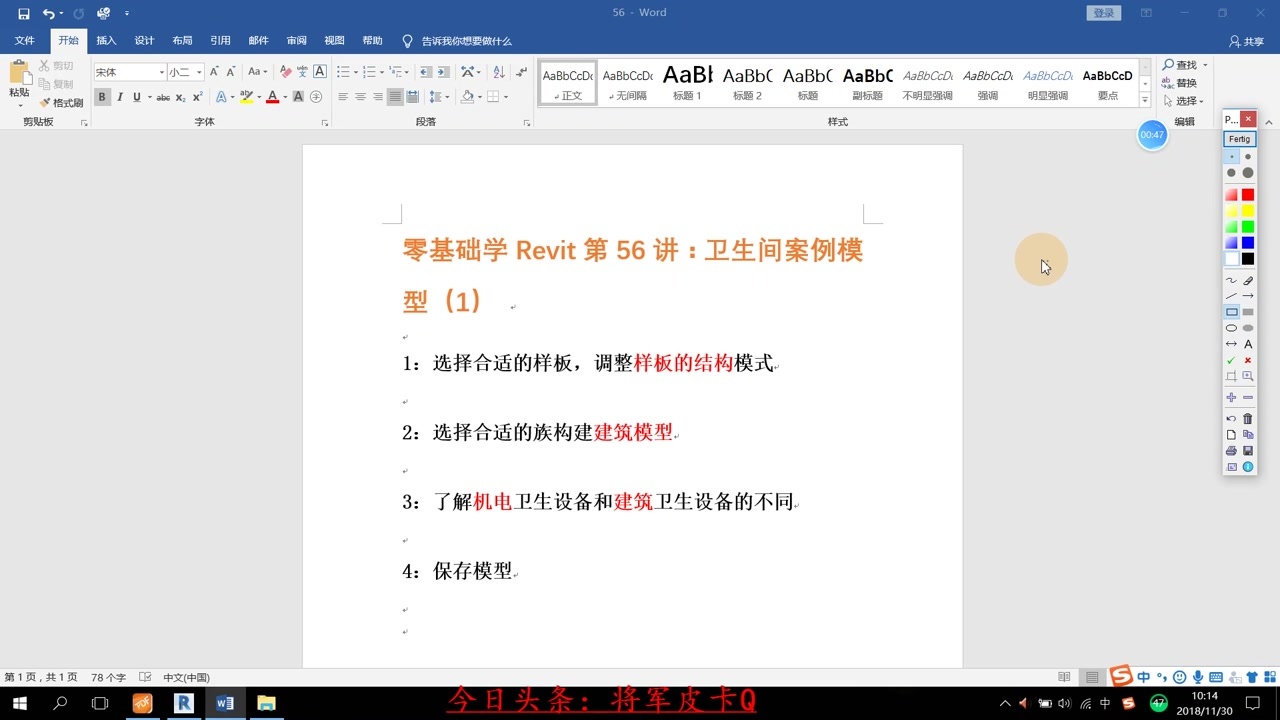Click the green checkmark stamp tool
1280x720 pixels.
[1231, 360]
